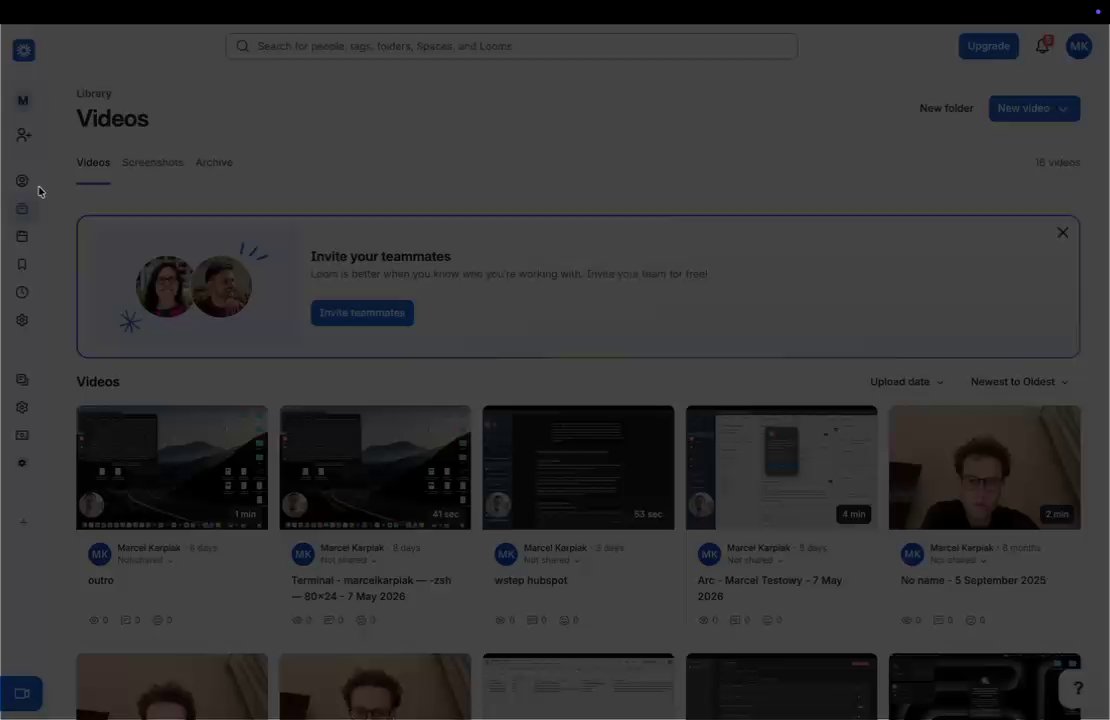Screen dimensions: 1110x720
Task: Open the 53 sec wstep hubspot thumbnail
Action: [578, 467]
